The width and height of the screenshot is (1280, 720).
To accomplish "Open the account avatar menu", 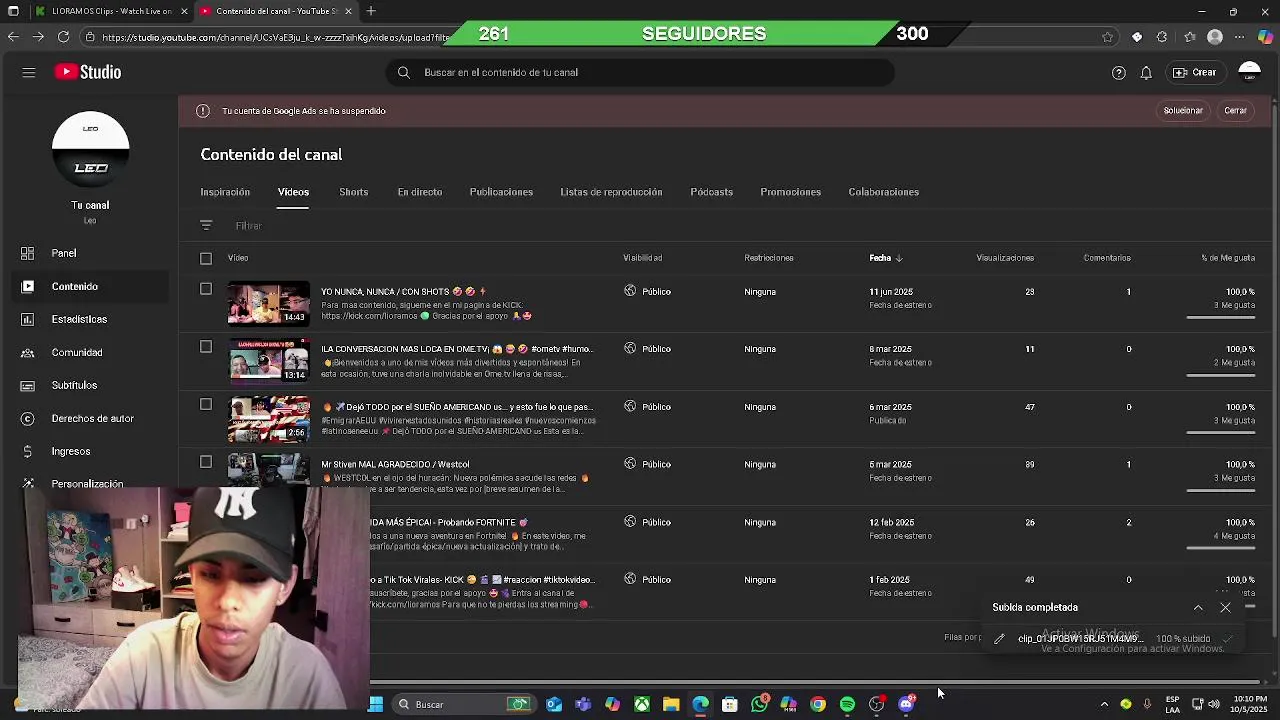I will [1249, 72].
